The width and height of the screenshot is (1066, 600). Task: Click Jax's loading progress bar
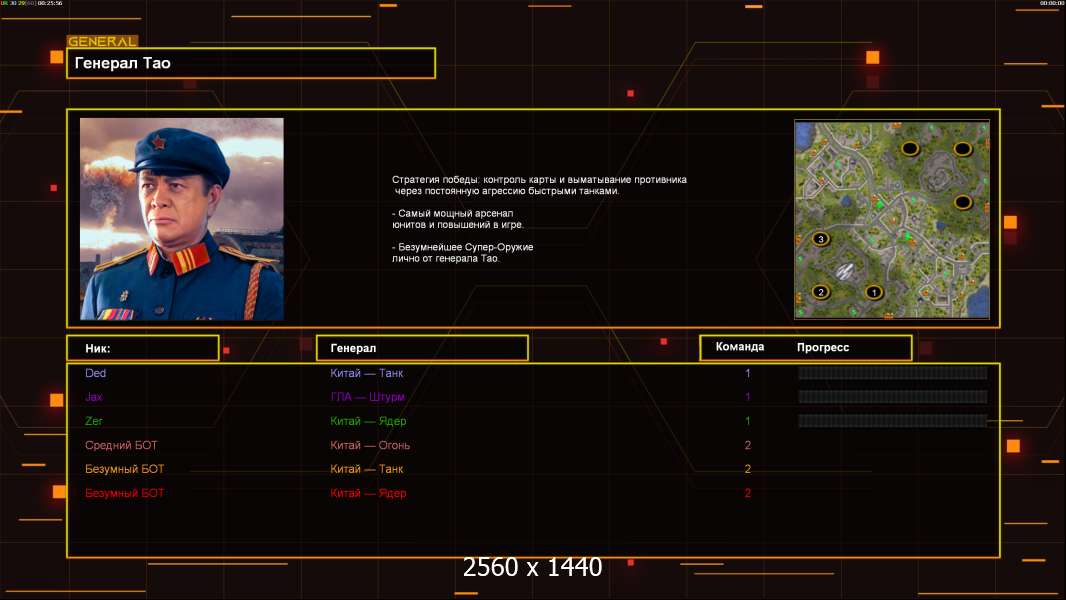click(892, 397)
